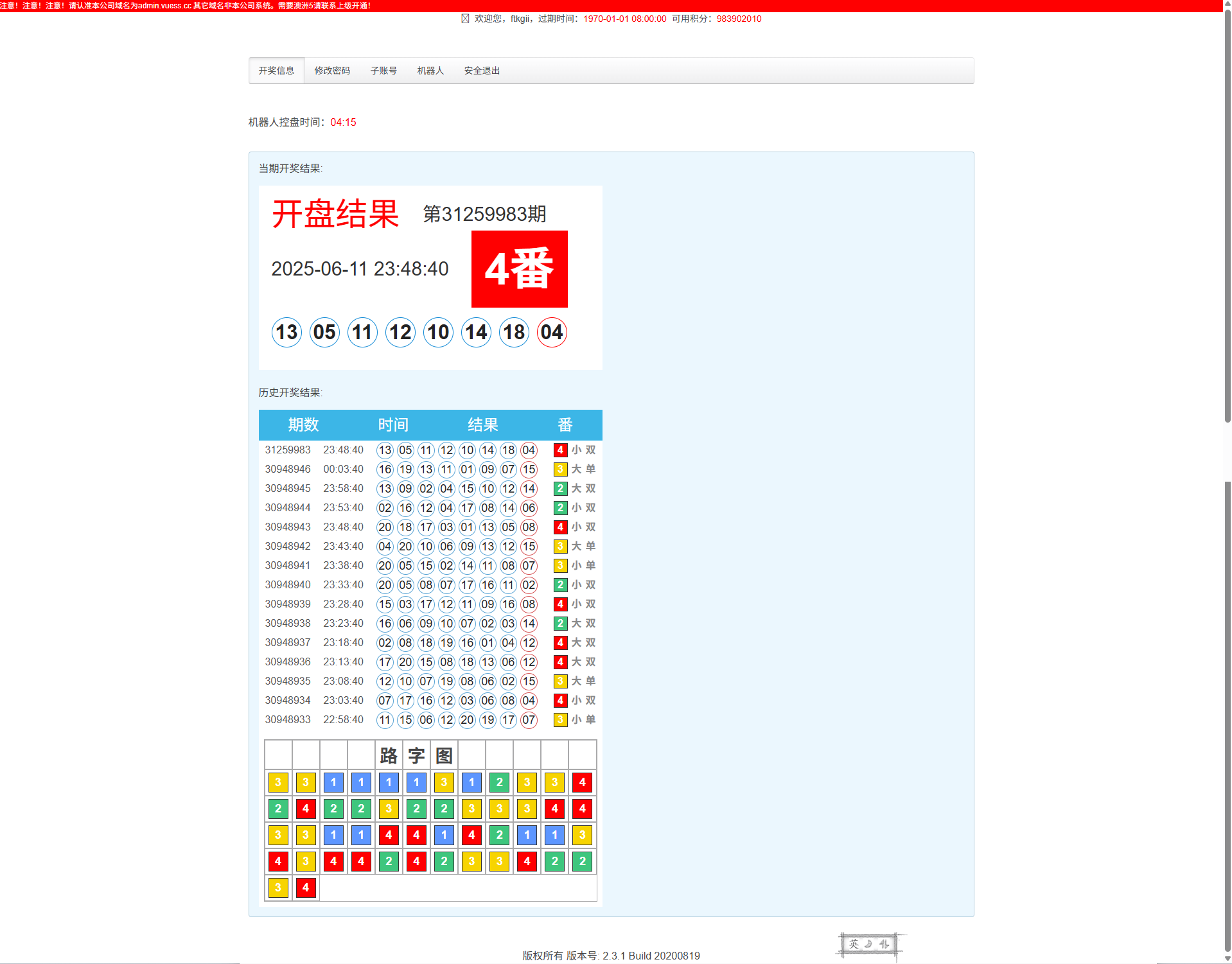Click the red-circled 04 ball in current result

tap(552, 333)
